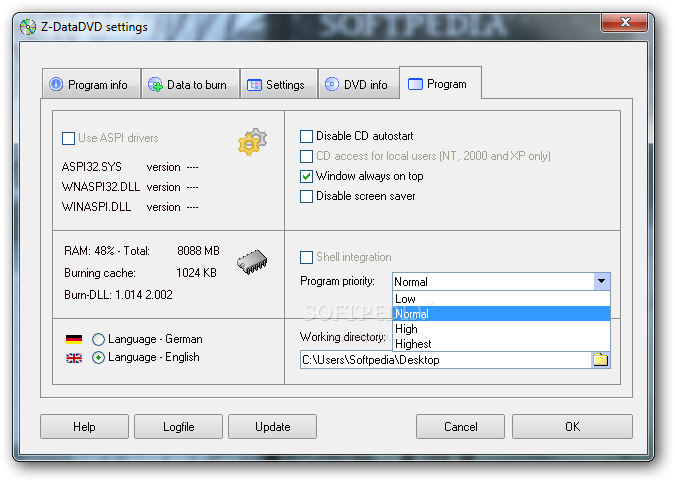Viewport: 675px width, 482px height.
Task: Click the 'Burning cache:' label text
Action: click(x=100, y=273)
